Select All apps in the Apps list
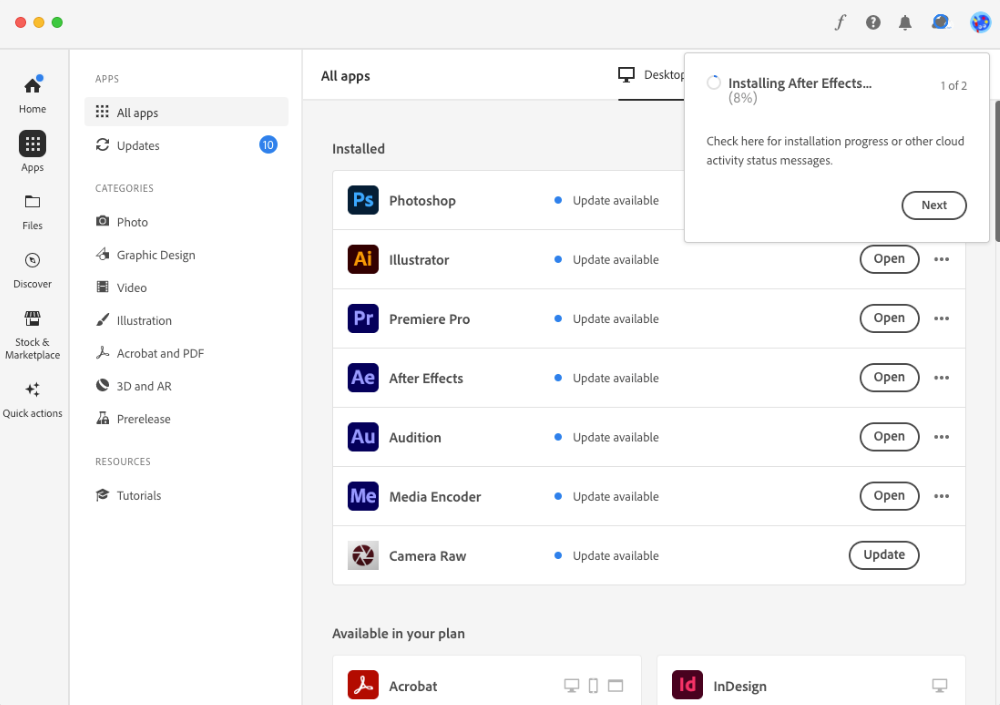 186,112
